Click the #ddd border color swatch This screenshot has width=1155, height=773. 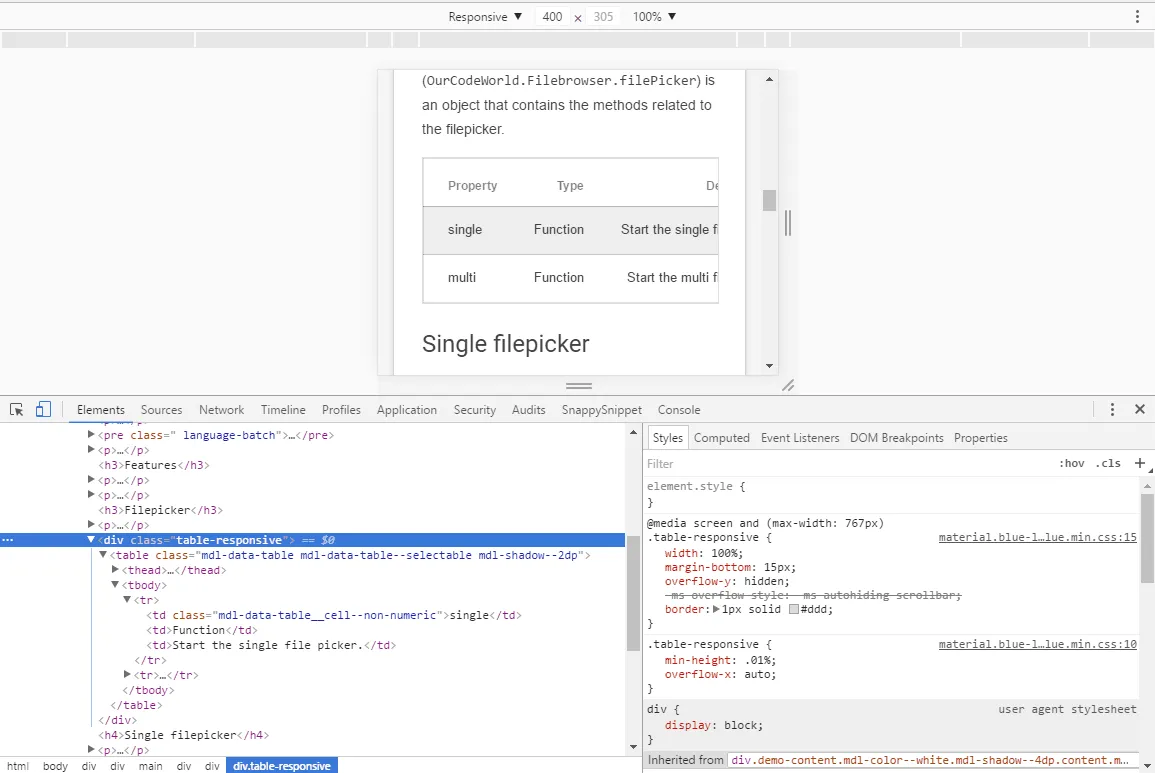pos(794,609)
